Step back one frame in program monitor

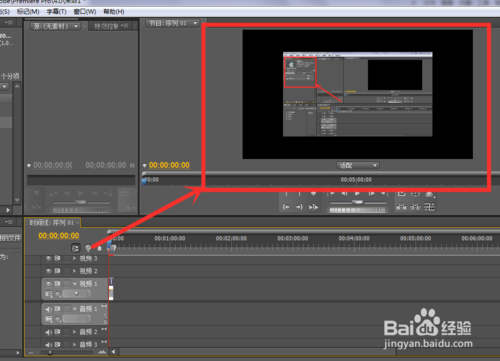(344, 193)
